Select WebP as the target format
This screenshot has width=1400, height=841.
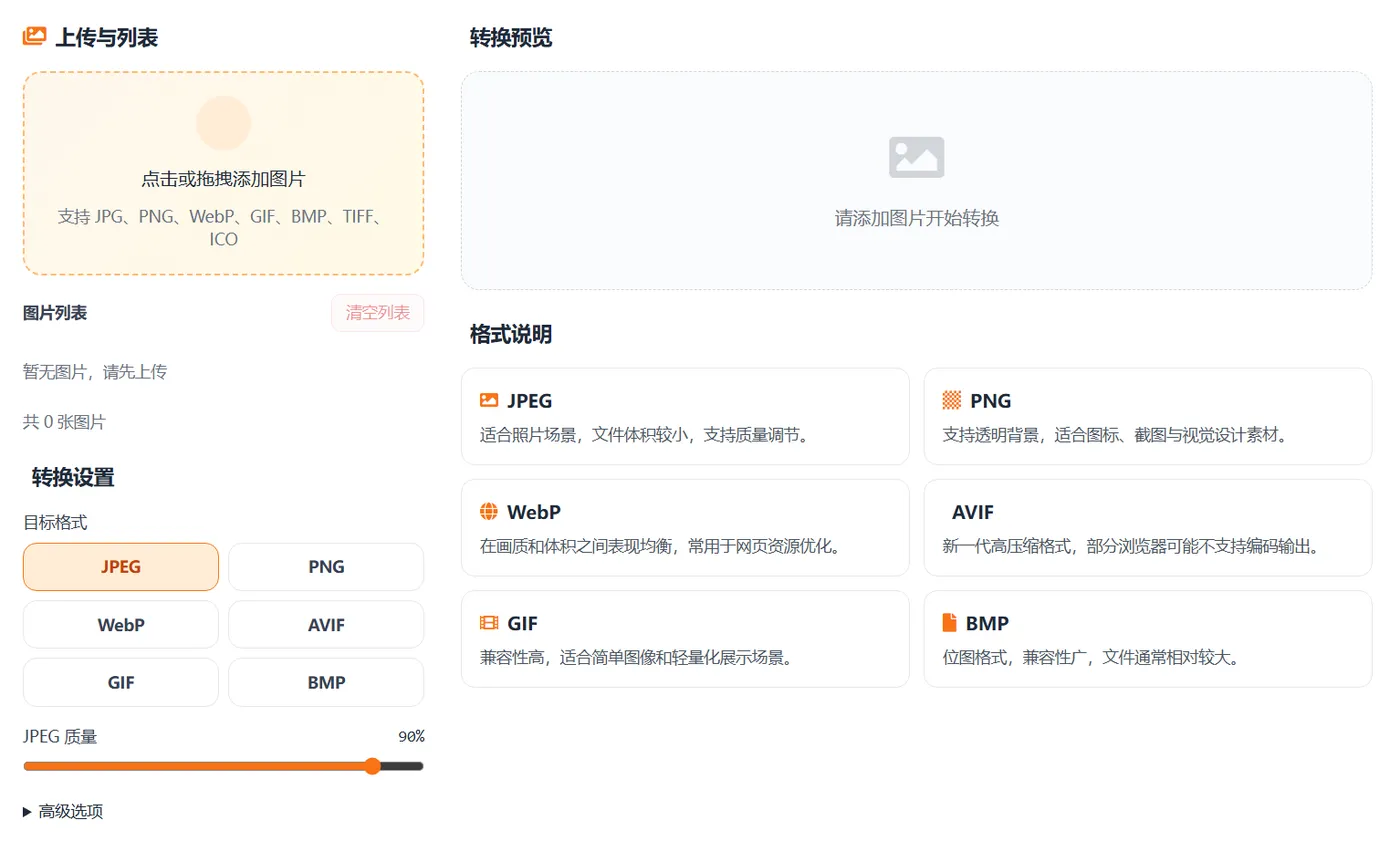[120, 624]
